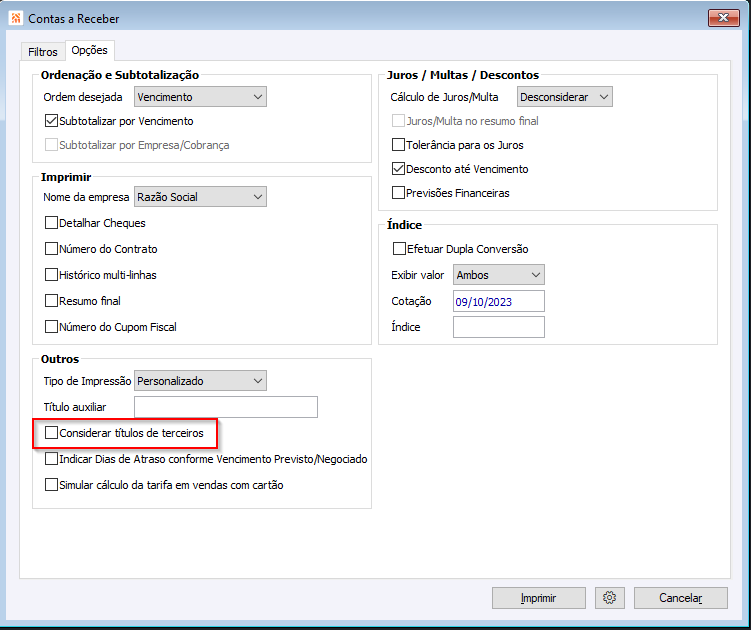Click the Cotação date field
The image size is (751, 630).
(499, 301)
